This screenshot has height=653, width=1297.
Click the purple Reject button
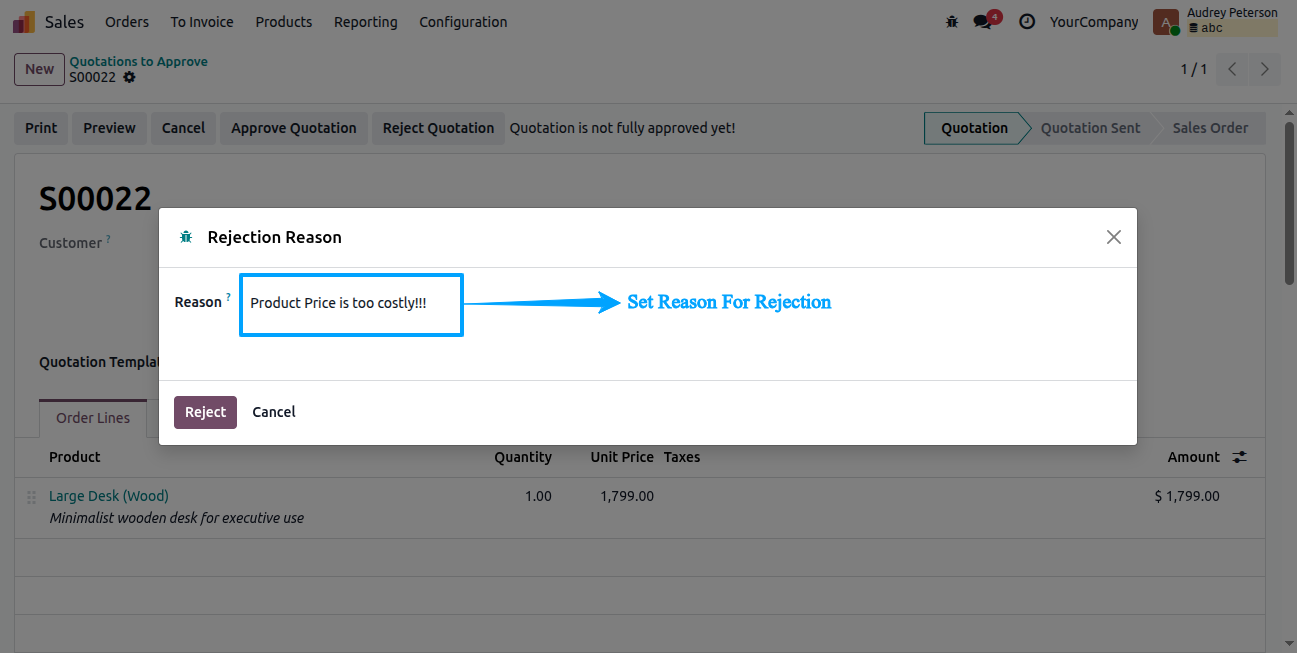pos(205,412)
